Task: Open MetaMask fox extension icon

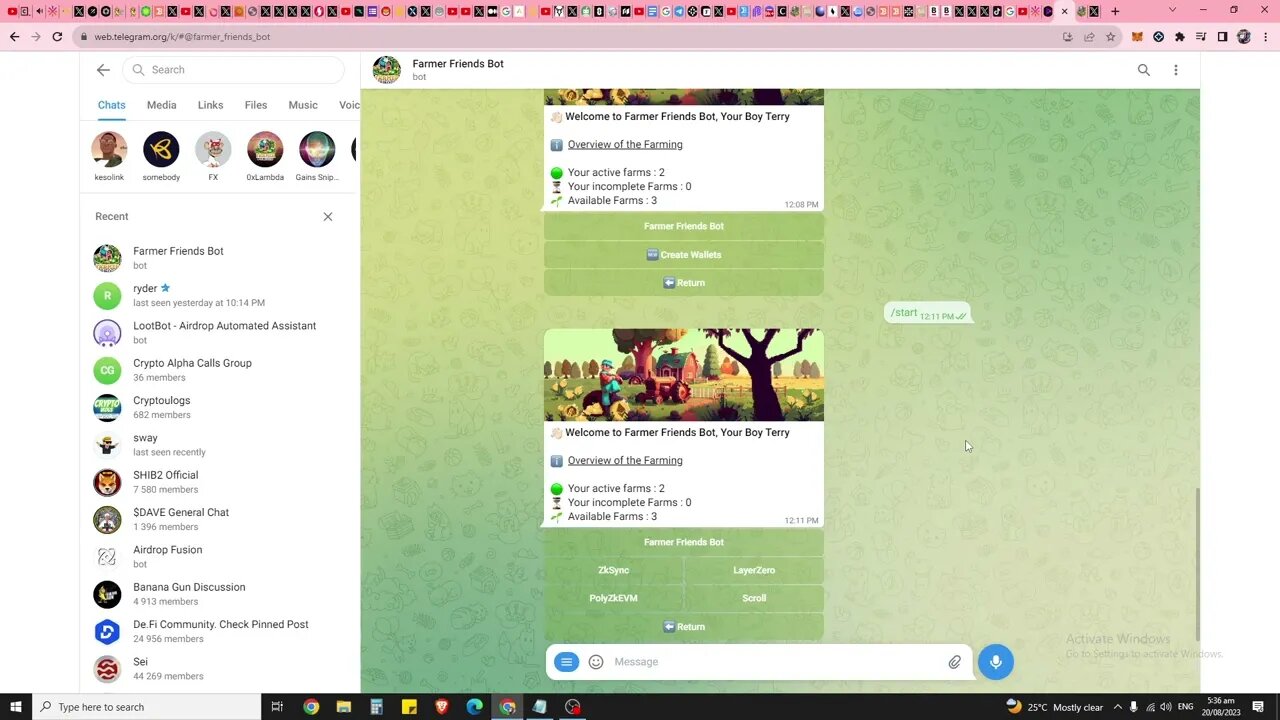Action: click(1137, 37)
